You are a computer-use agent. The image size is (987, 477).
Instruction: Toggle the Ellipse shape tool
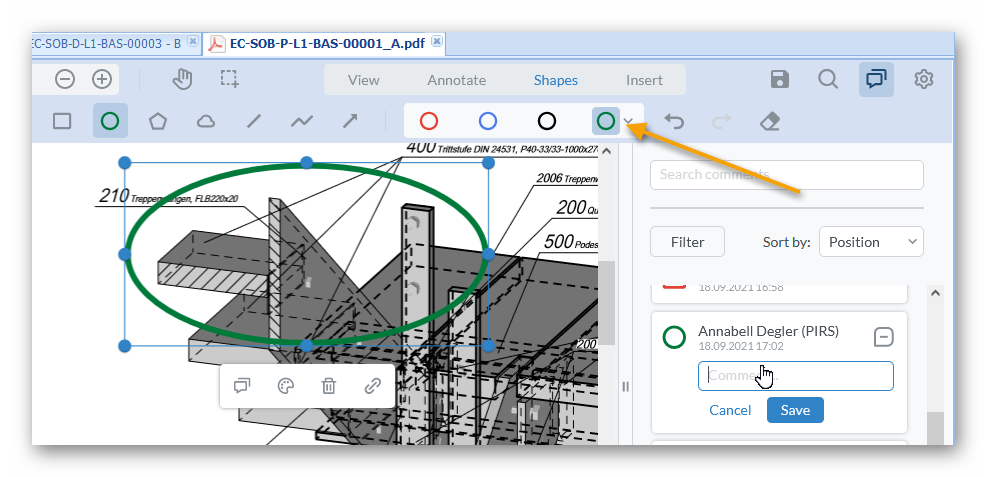point(110,121)
